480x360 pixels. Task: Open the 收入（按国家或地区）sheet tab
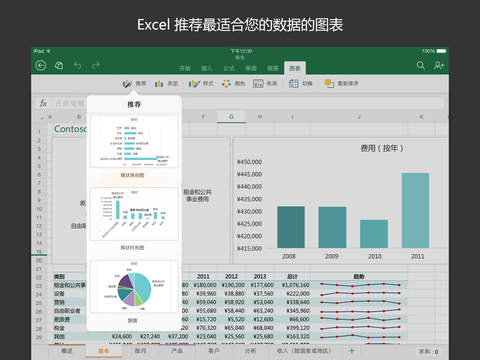coord(304,351)
